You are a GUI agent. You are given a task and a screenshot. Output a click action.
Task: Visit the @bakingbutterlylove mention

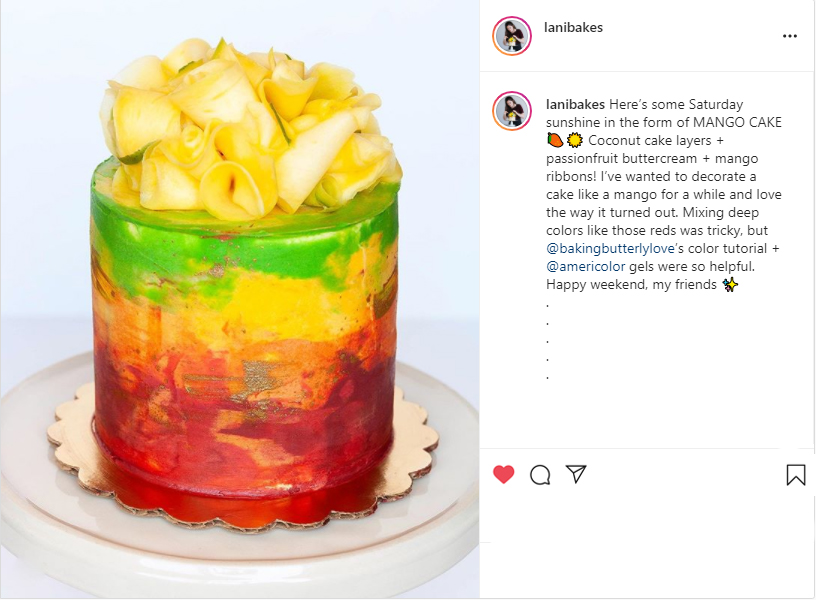click(x=610, y=249)
